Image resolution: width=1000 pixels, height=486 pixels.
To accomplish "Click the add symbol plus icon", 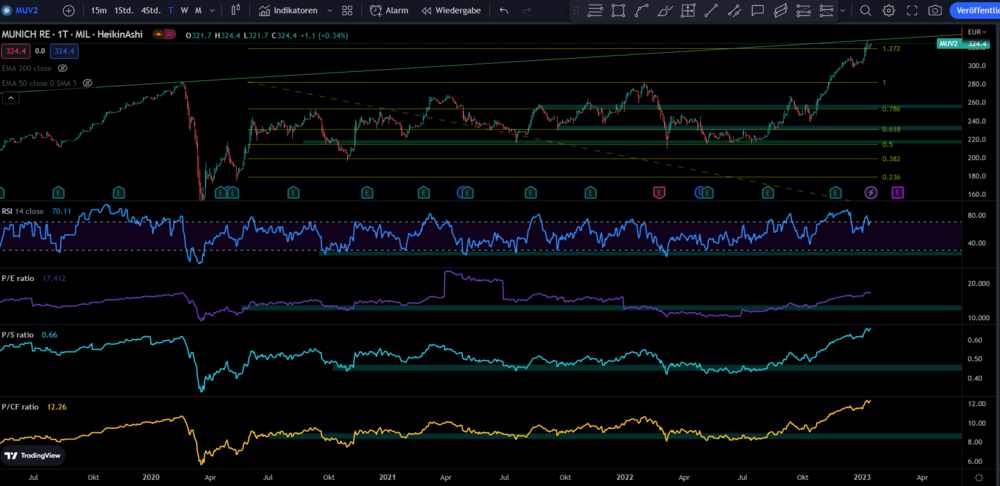I will (68, 11).
